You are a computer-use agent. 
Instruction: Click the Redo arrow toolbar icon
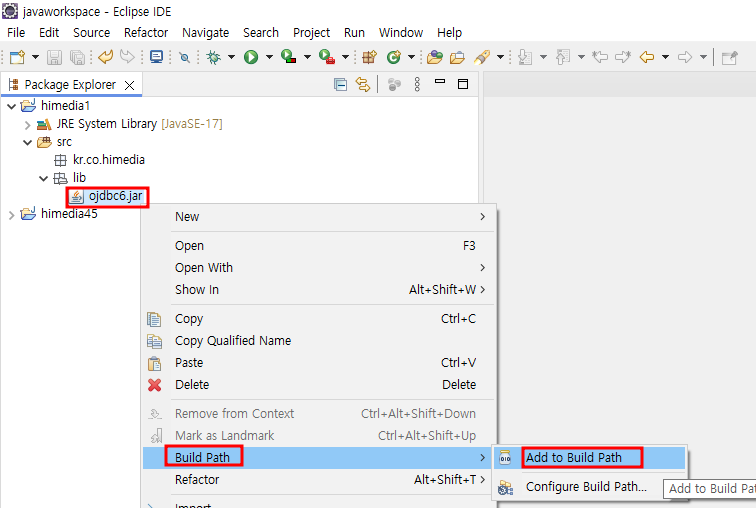[x=127, y=57]
